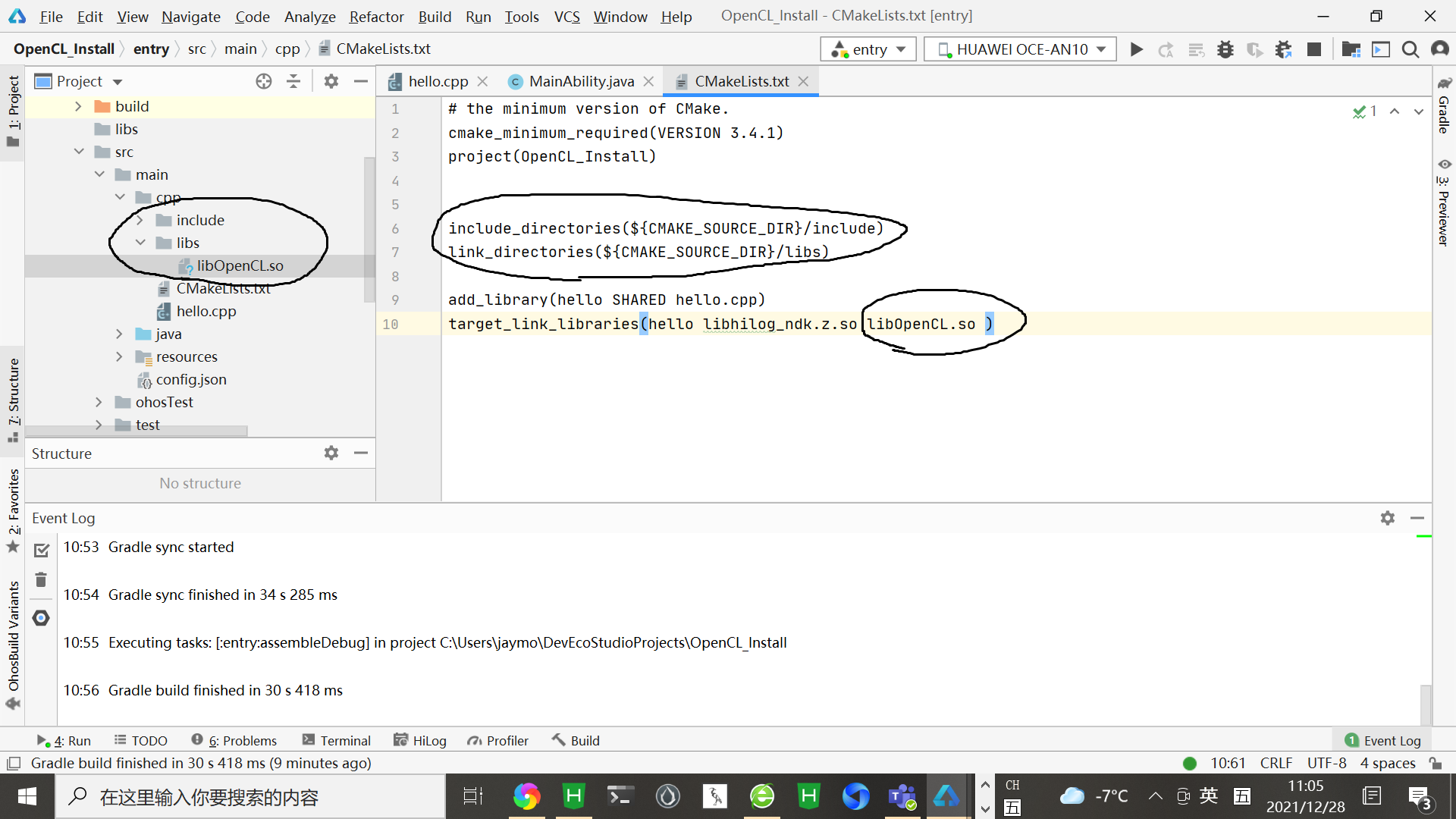Viewport: 1456px width, 819px height.
Task: Select libOpenCL.so in project tree
Action: pyautogui.click(x=240, y=265)
